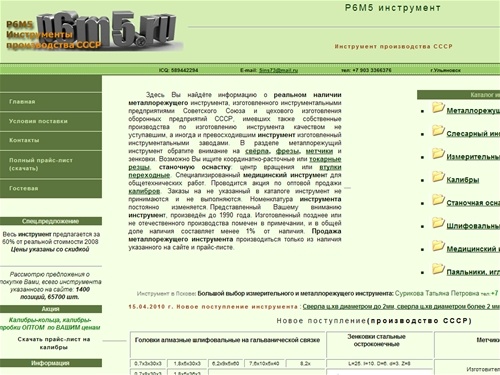Open Измерительный catalog link
Screen dimensions: 500x375
(x=473, y=157)
